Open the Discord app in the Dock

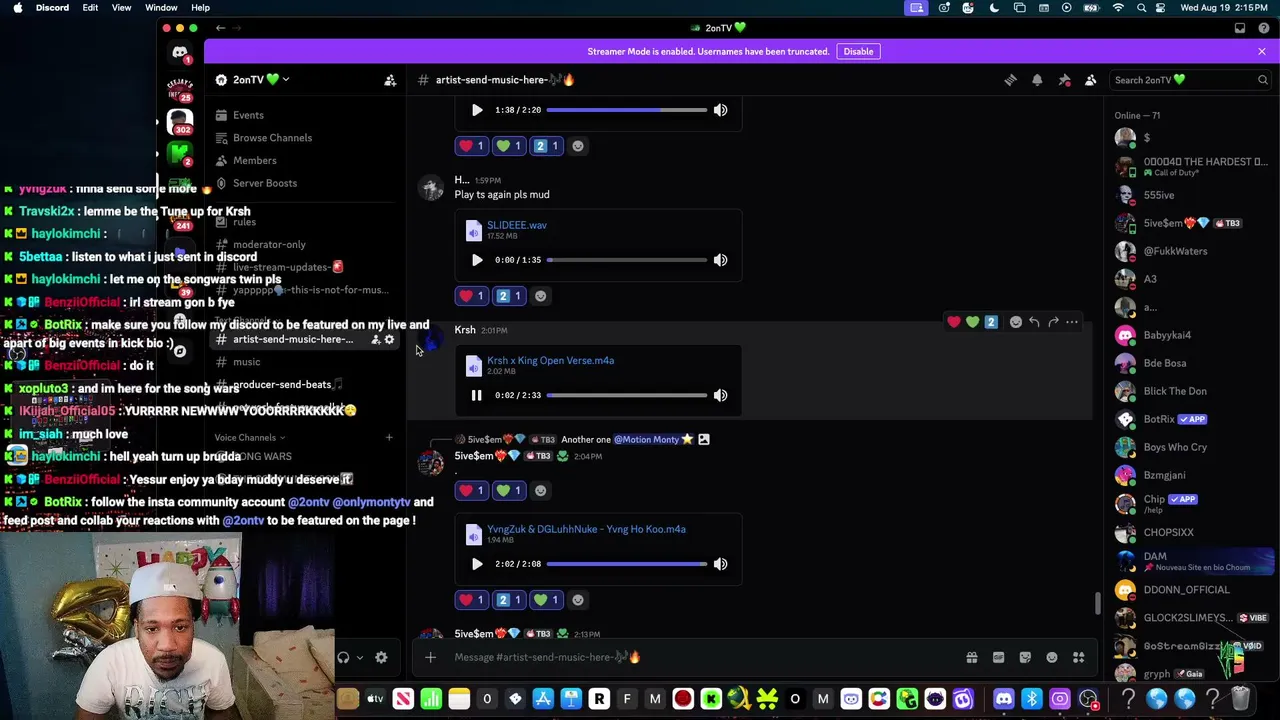(1003, 699)
